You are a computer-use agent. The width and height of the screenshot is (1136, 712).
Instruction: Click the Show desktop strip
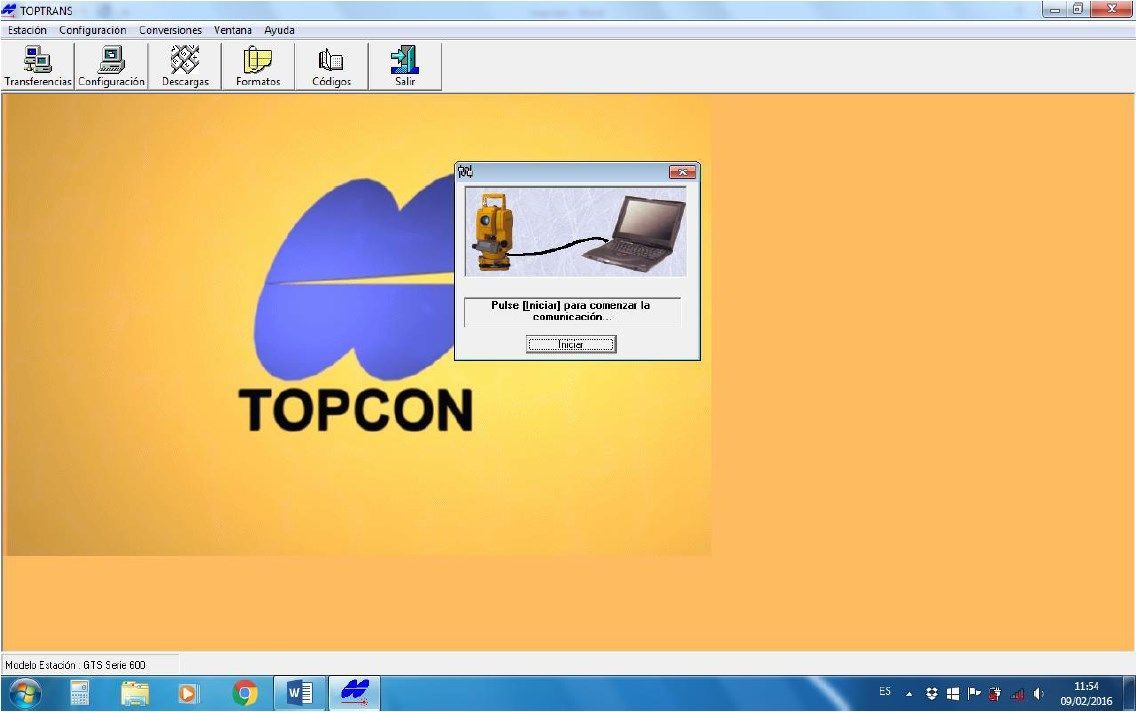1129,693
